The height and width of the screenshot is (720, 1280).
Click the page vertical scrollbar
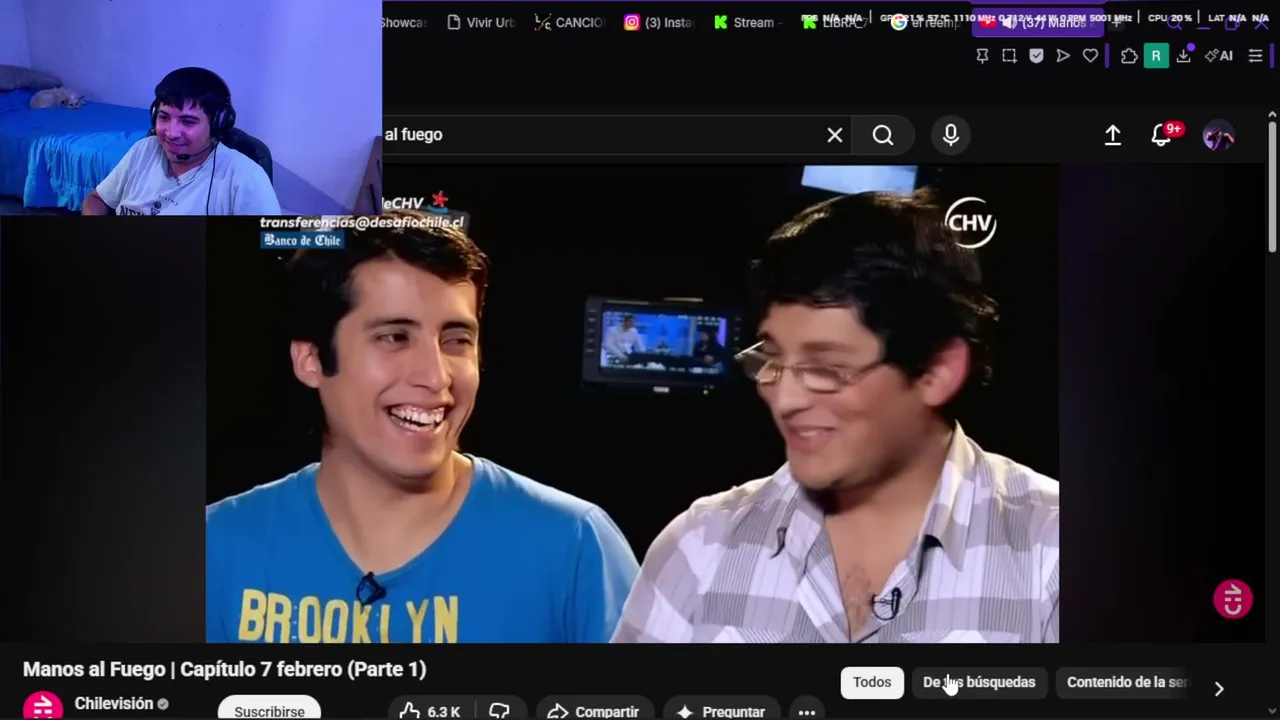(x=1272, y=185)
